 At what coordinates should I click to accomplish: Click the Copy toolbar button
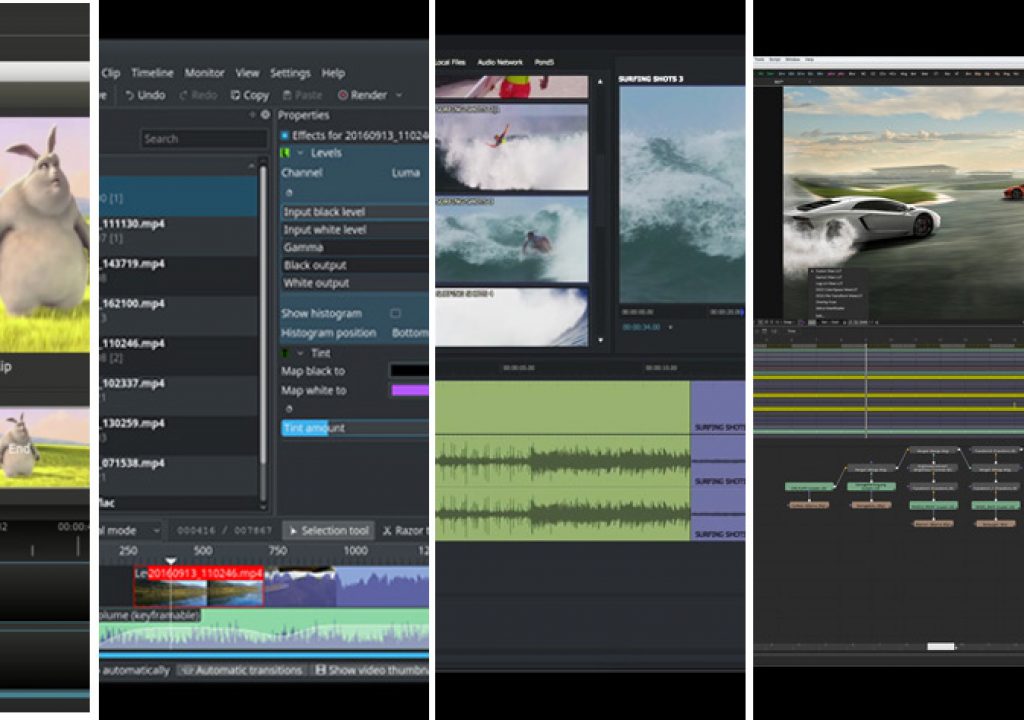pyautogui.click(x=250, y=95)
